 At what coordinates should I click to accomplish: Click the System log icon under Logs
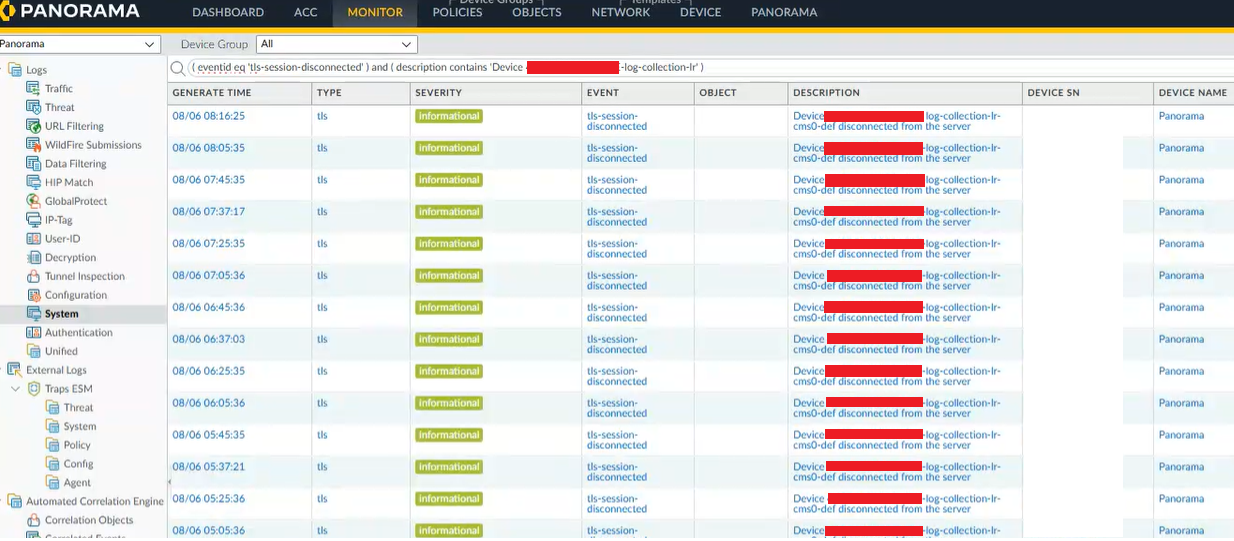33,314
